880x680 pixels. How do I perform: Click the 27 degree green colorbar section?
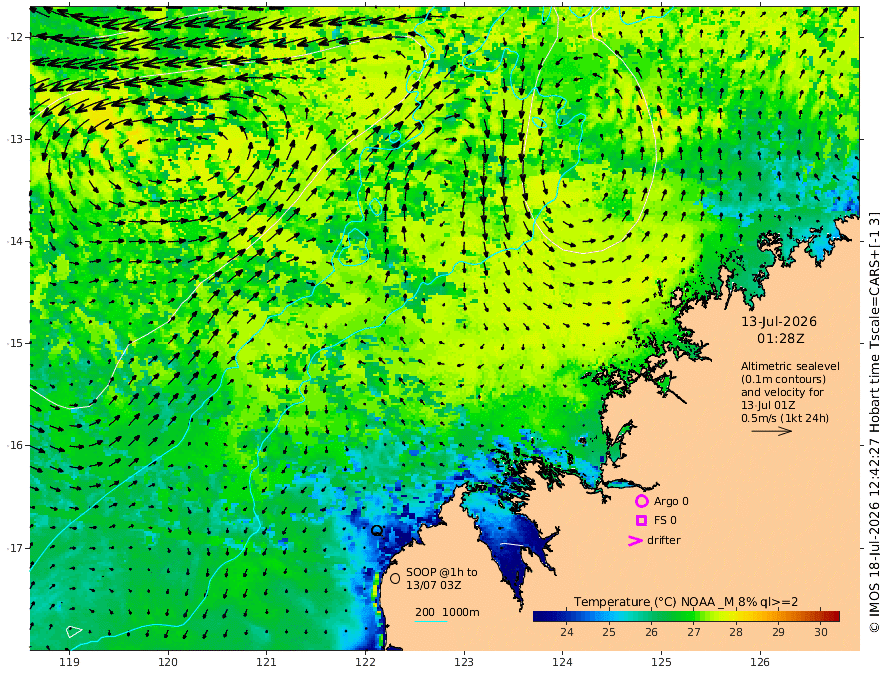694,617
